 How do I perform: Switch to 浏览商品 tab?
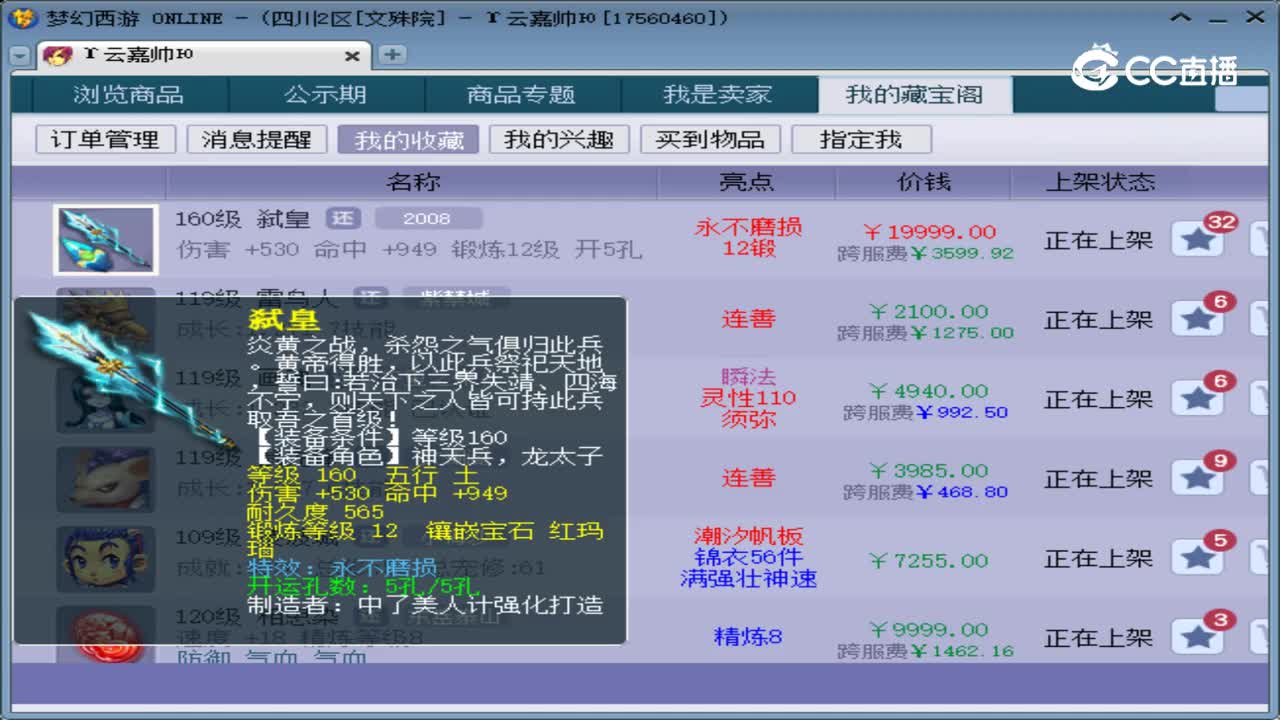click(128, 95)
